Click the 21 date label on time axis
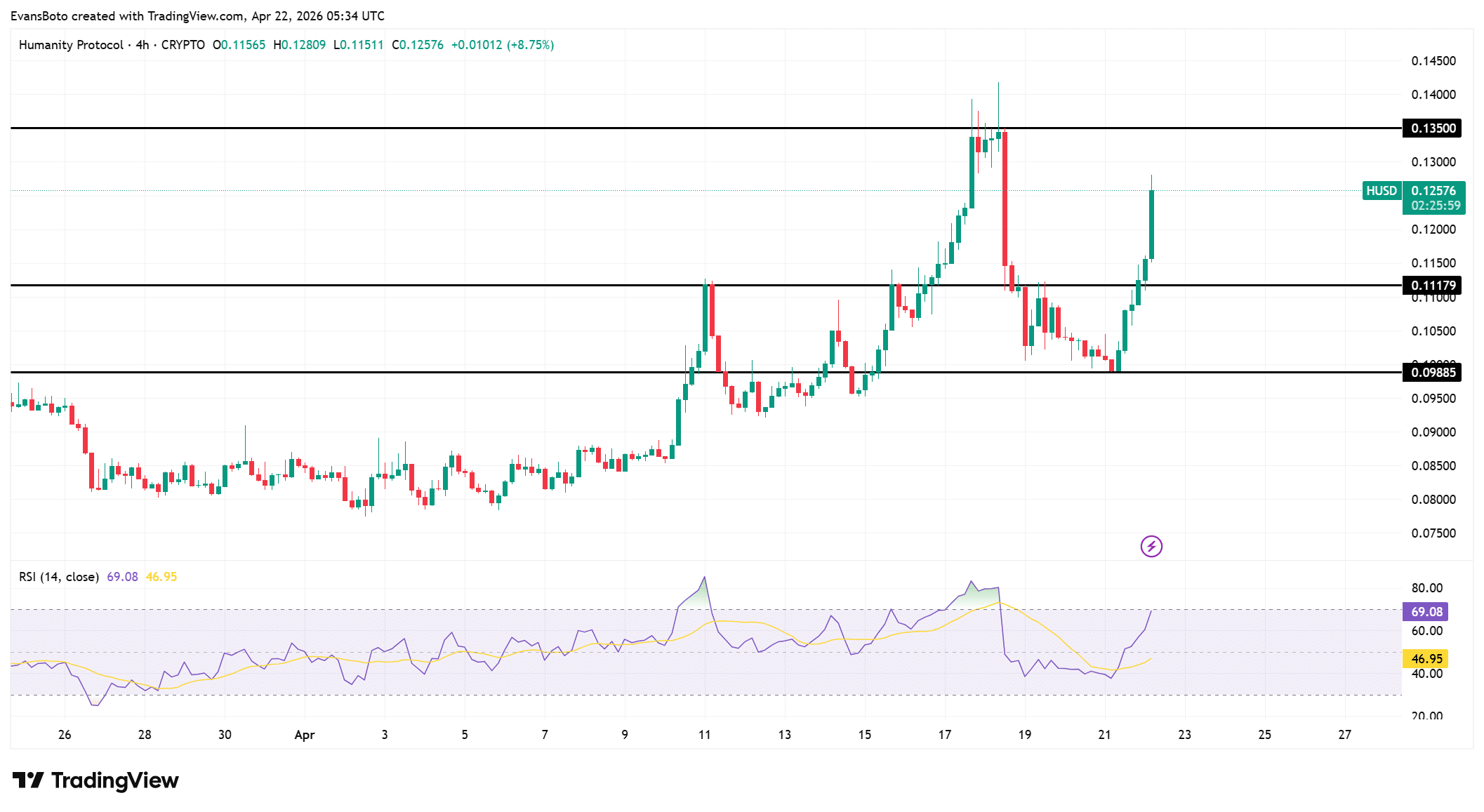Viewport: 1484px width, 812px height. point(1104,735)
